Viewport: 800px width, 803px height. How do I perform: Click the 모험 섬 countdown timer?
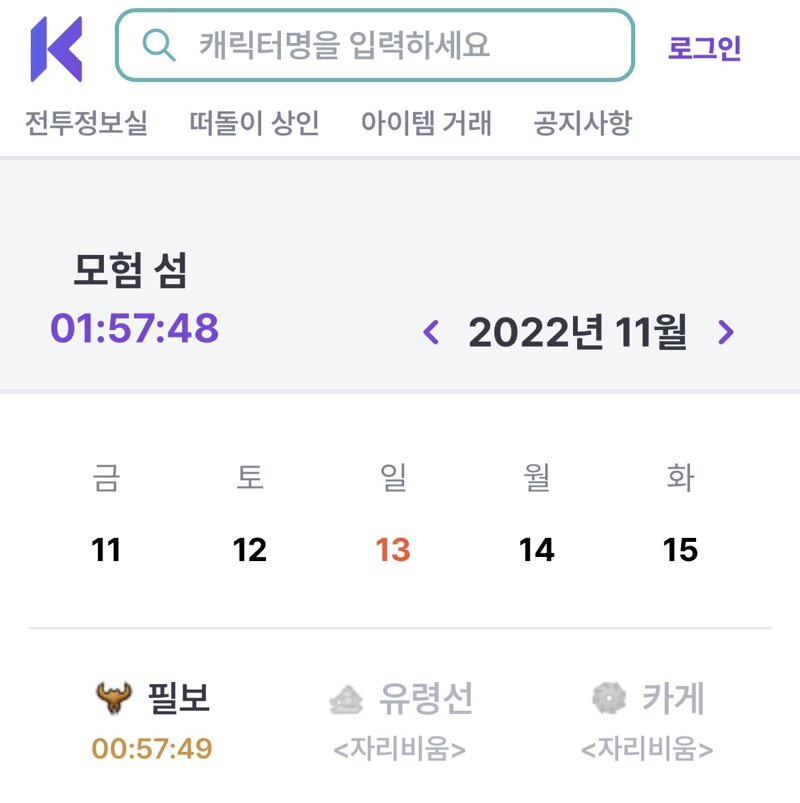click(135, 328)
